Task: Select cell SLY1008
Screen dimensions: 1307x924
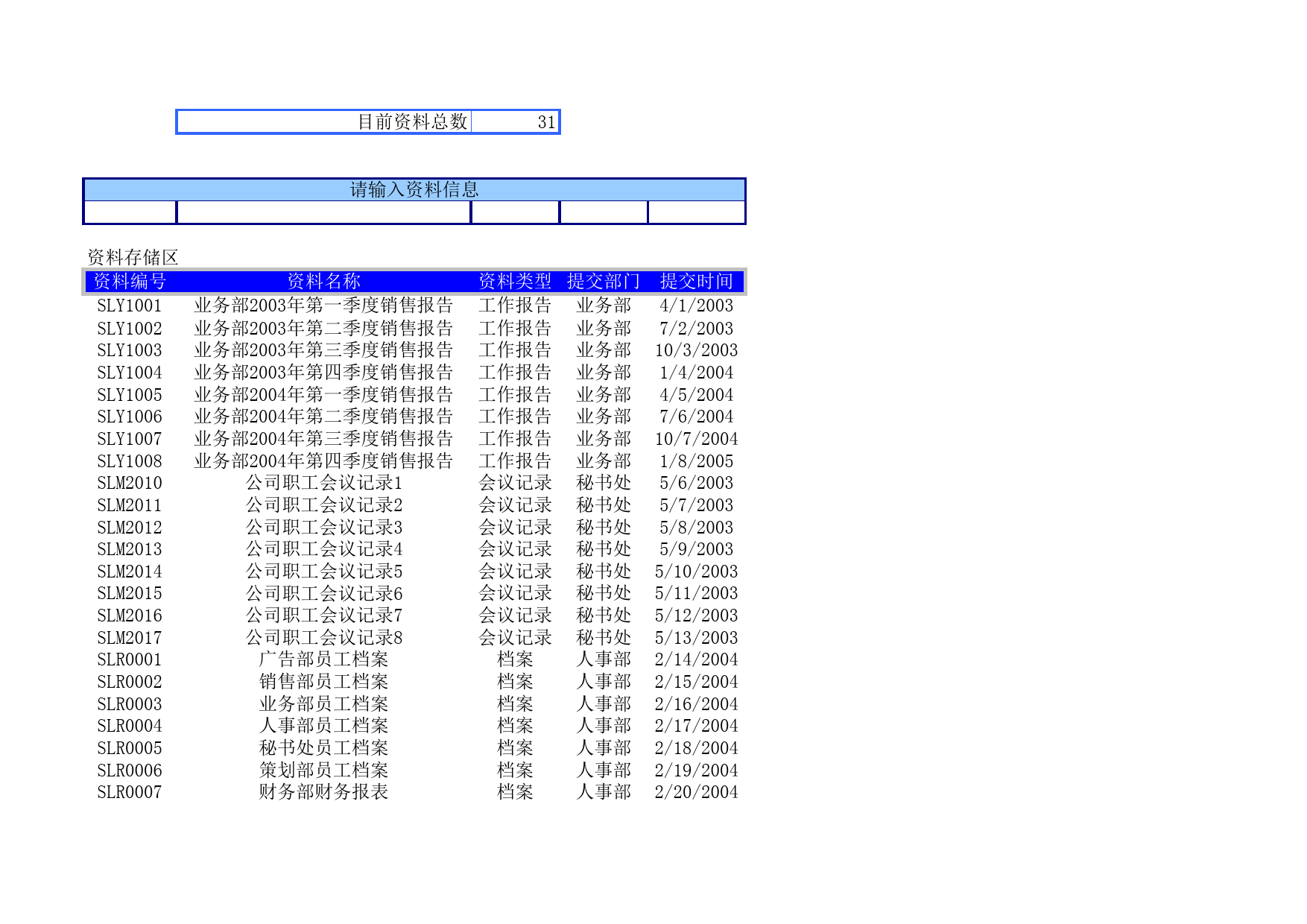Action: [x=130, y=461]
